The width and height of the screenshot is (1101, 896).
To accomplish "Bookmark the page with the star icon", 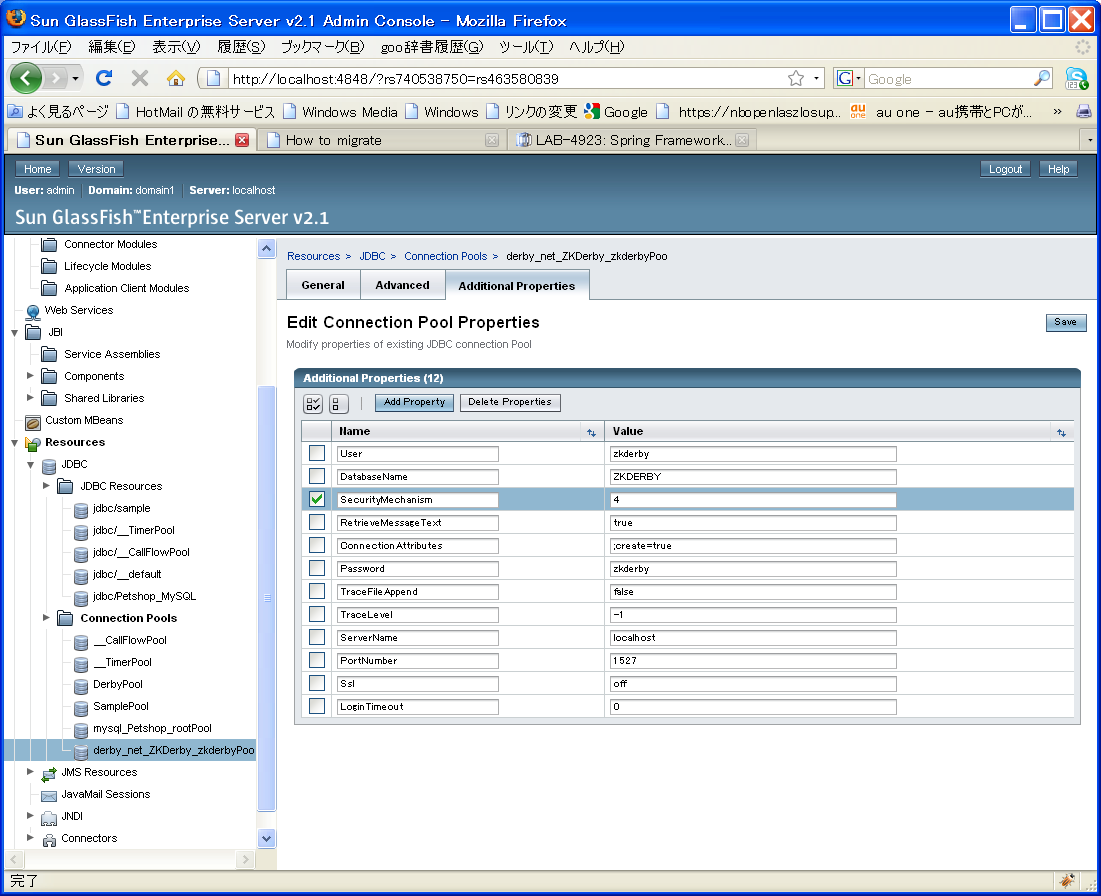I will (796, 79).
